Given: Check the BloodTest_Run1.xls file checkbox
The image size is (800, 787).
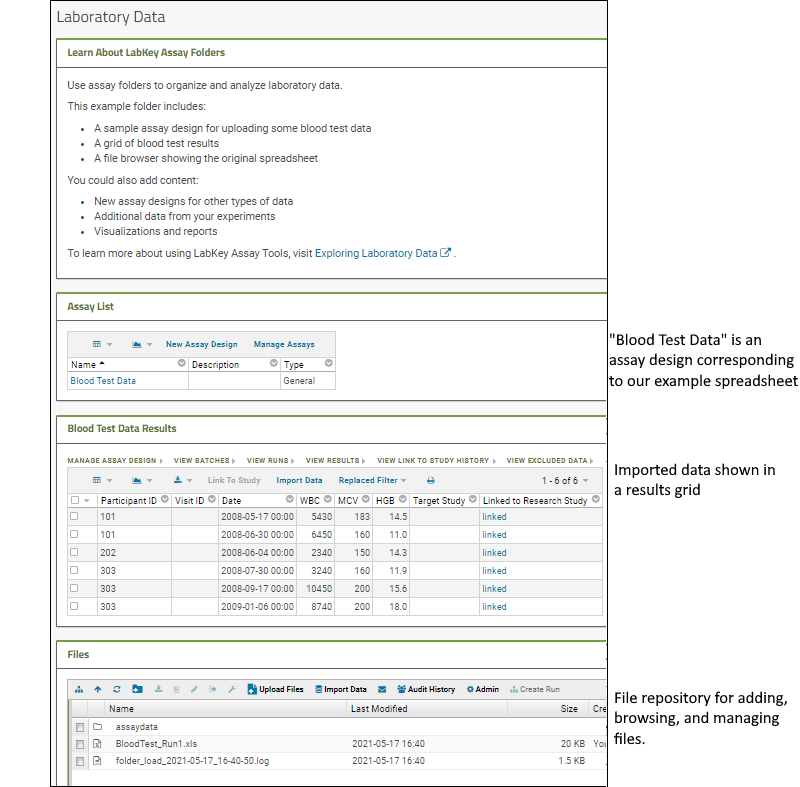Looking at the screenshot, I should [80, 745].
